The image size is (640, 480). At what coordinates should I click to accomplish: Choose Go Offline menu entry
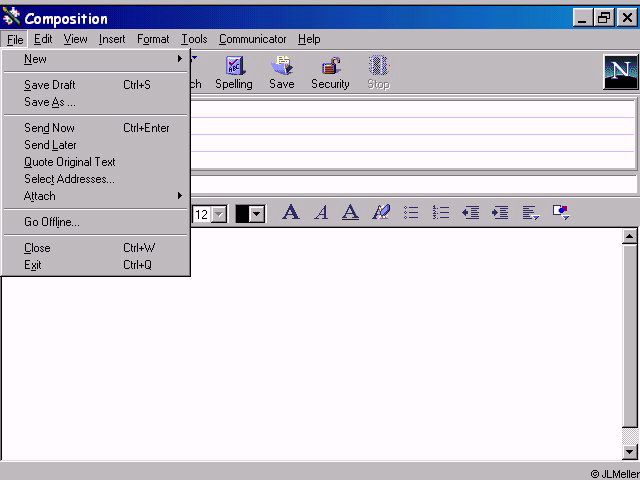[x=96, y=222]
